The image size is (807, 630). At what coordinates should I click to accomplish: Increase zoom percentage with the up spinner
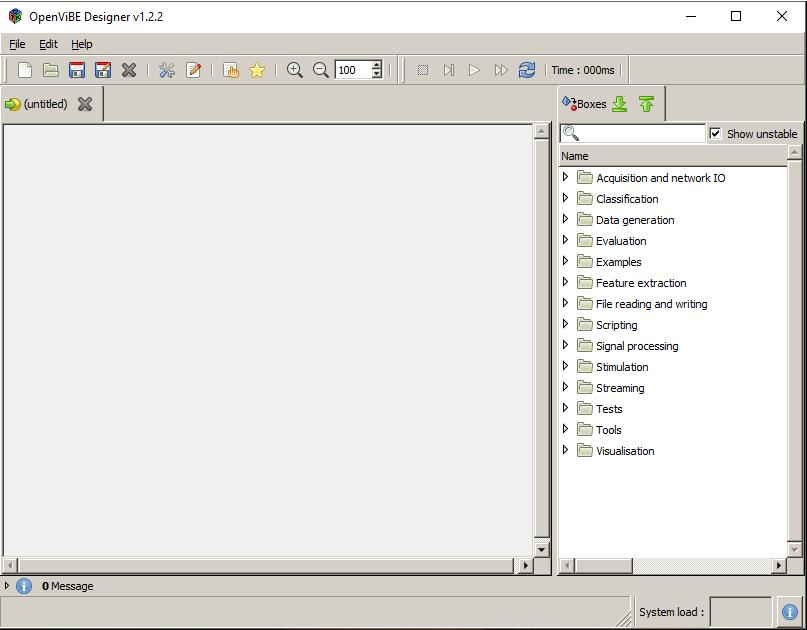[377, 65]
